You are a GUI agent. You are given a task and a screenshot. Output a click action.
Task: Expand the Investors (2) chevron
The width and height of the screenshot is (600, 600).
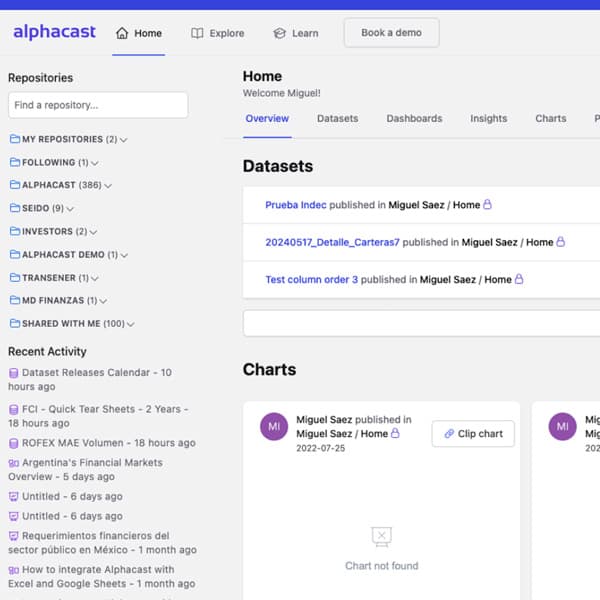point(93,232)
